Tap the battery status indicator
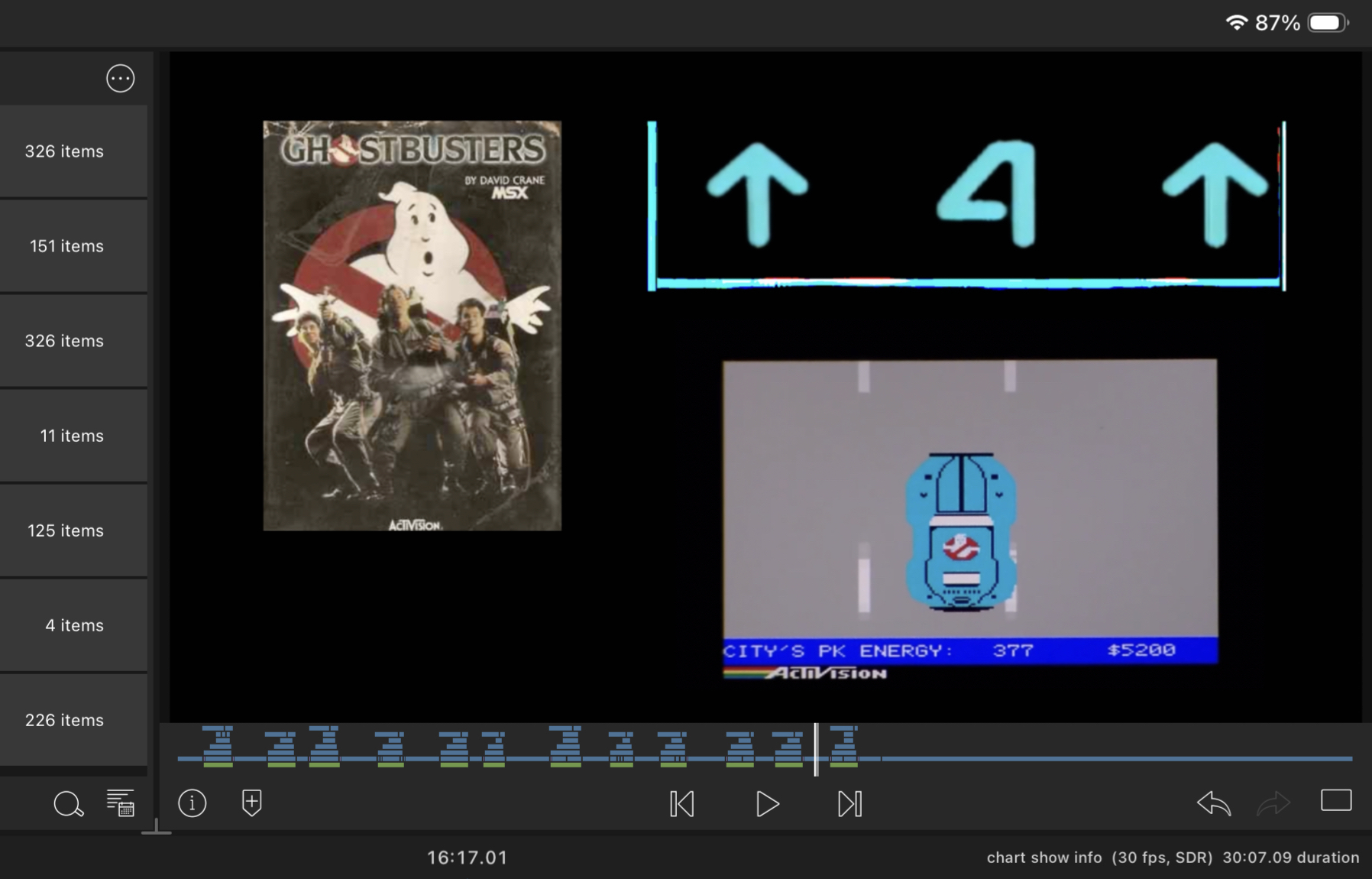Image resolution: width=1372 pixels, height=879 pixels. (1328, 23)
